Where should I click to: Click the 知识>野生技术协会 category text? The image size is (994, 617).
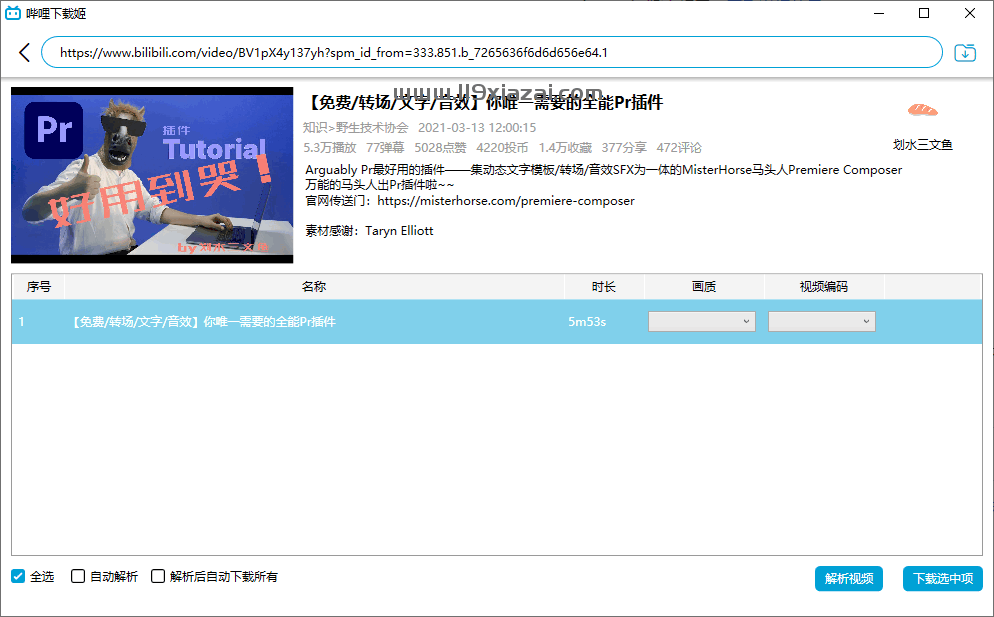tap(356, 127)
